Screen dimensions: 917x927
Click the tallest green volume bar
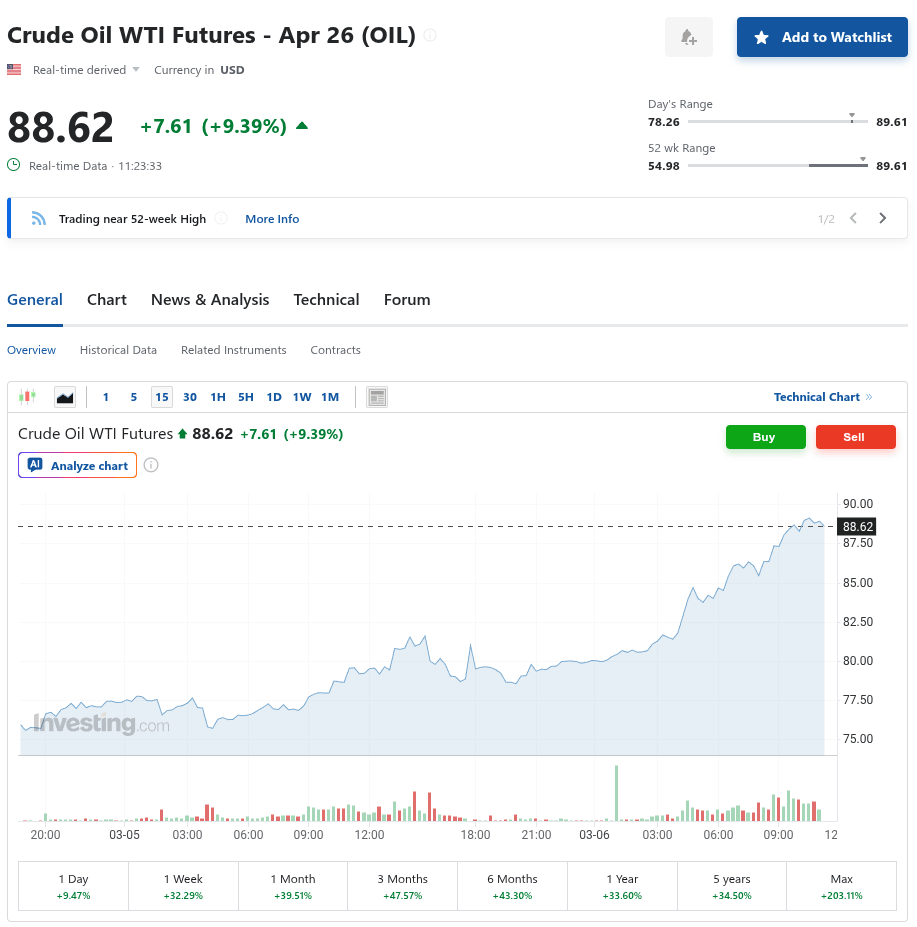tap(616, 793)
